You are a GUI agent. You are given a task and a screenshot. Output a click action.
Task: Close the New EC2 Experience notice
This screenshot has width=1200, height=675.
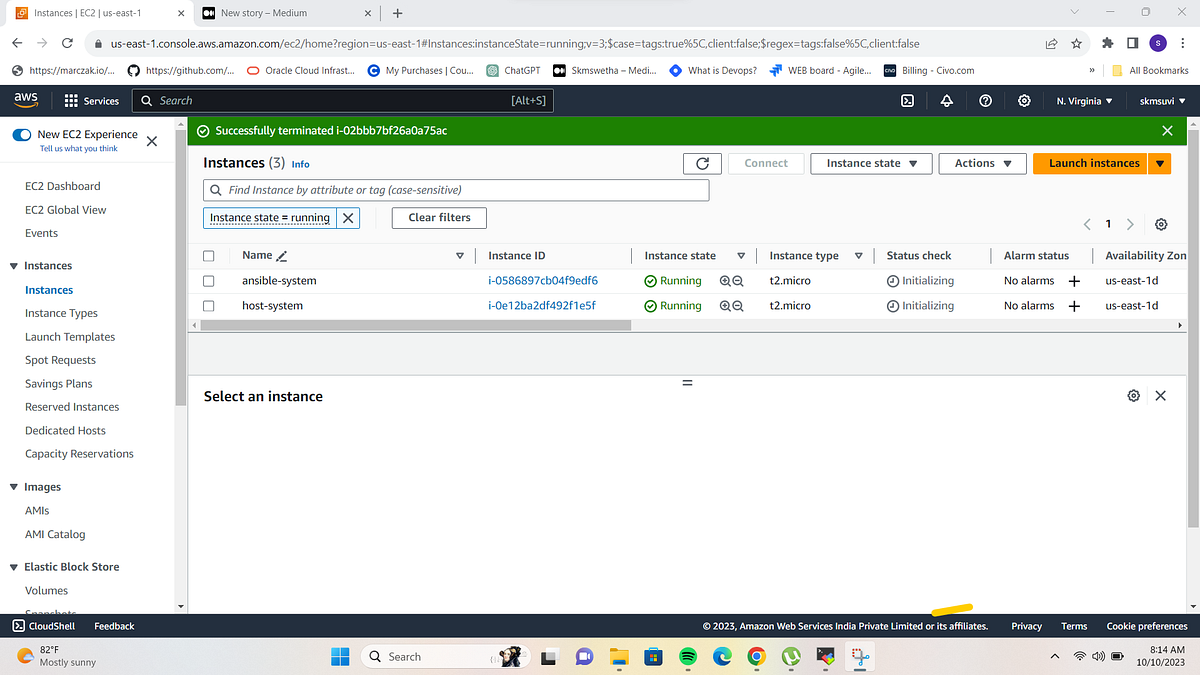pos(152,141)
